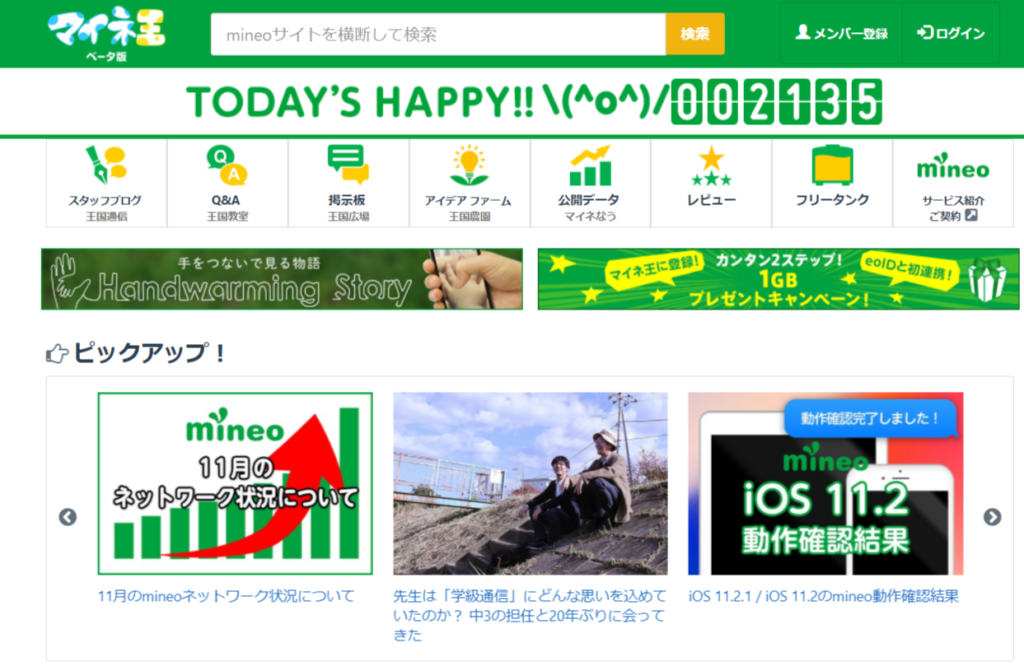1024x666 pixels.
Task: Open the 11月のmineoネットワーク状況について link
Action: point(226,596)
